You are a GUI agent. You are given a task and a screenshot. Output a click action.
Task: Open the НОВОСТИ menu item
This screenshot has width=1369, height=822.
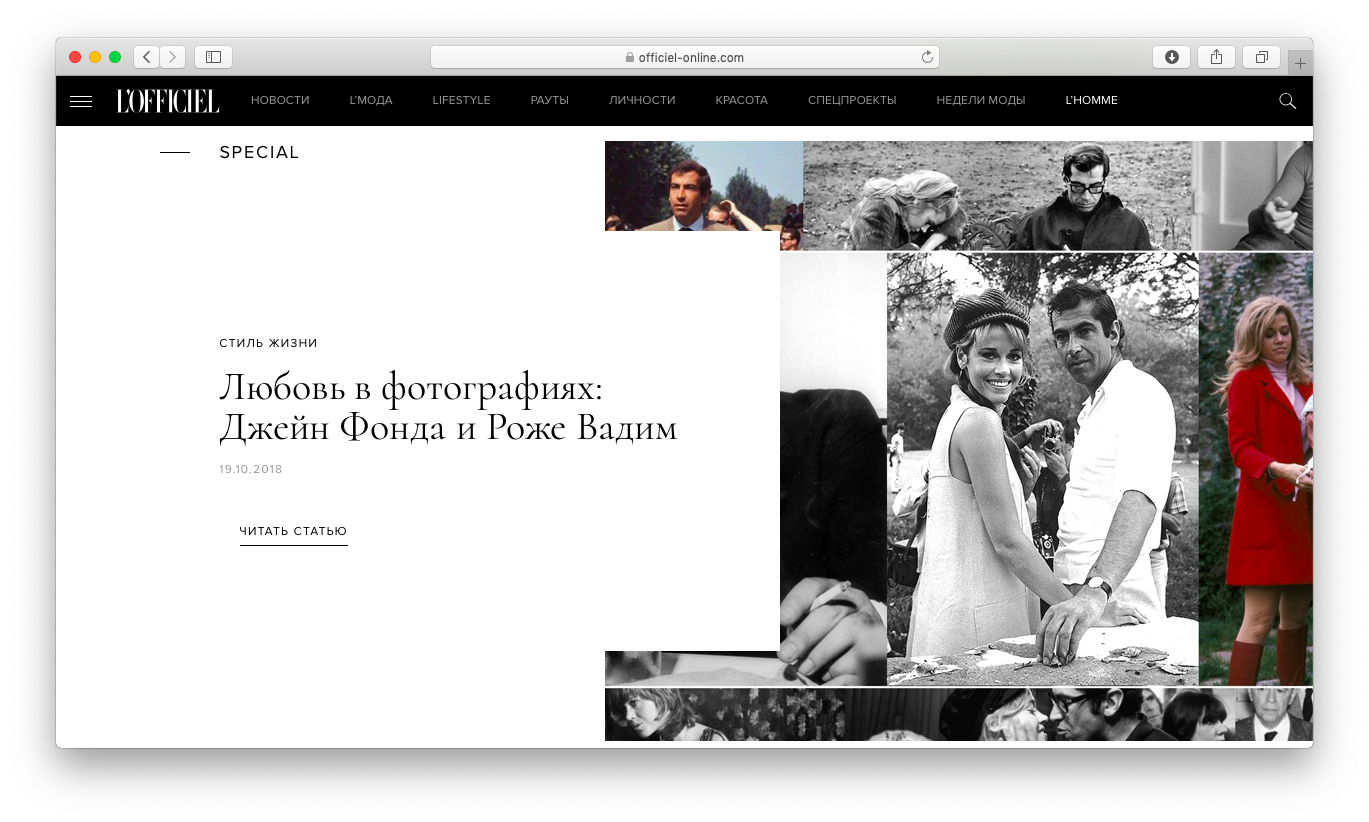point(280,101)
